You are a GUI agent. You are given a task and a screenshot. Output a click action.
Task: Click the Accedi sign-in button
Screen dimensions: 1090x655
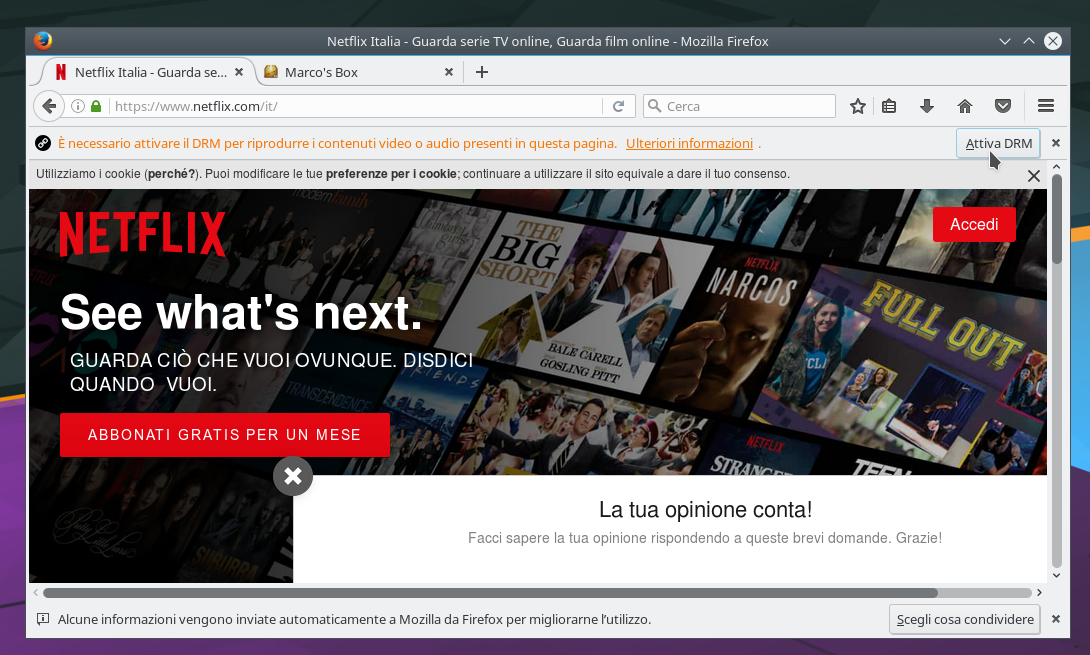pos(974,225)
